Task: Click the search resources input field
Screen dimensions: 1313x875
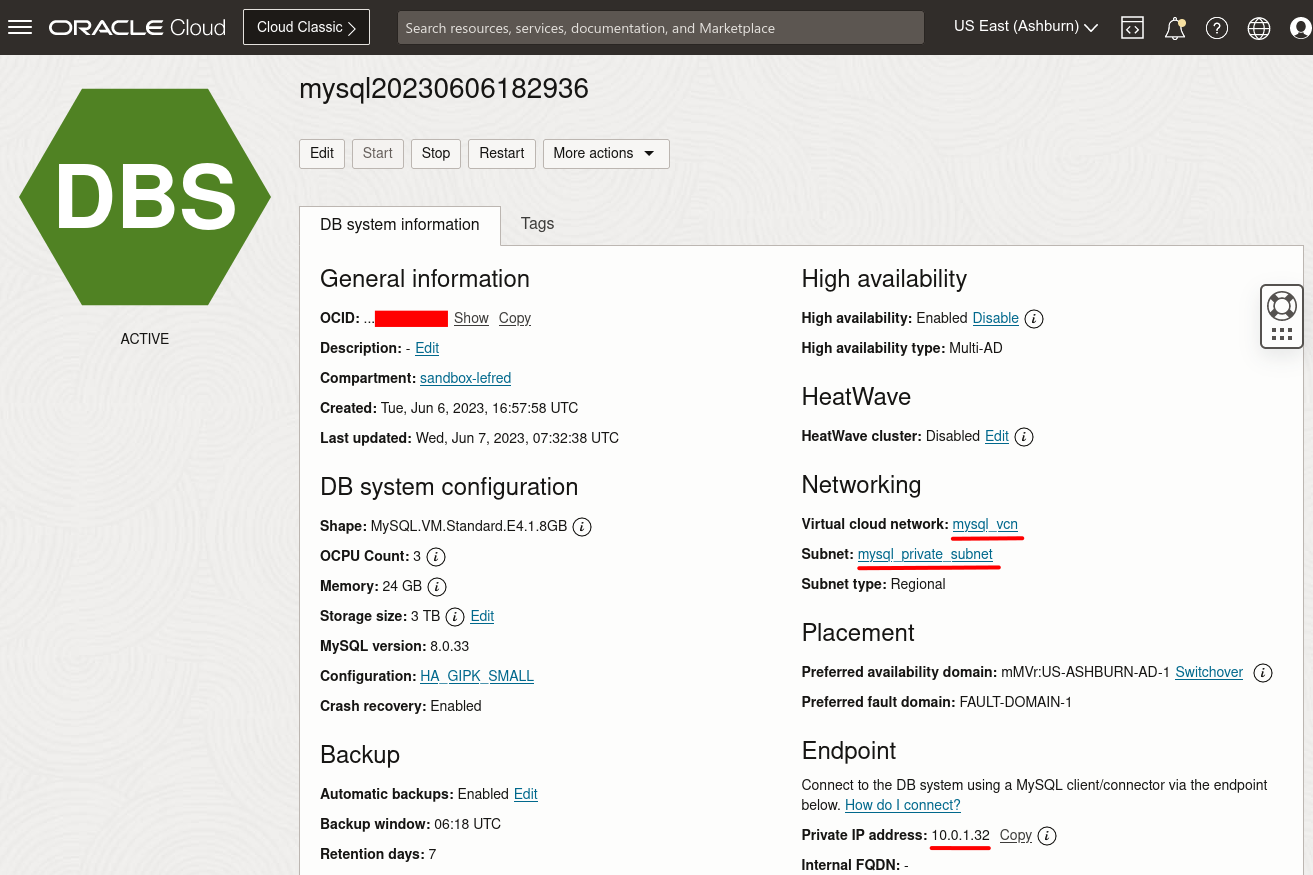Action: click(x=660, y=27)
